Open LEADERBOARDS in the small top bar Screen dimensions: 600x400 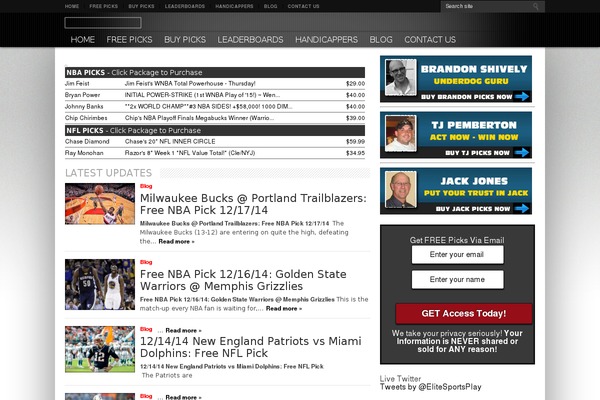click(x=185, y=6)
